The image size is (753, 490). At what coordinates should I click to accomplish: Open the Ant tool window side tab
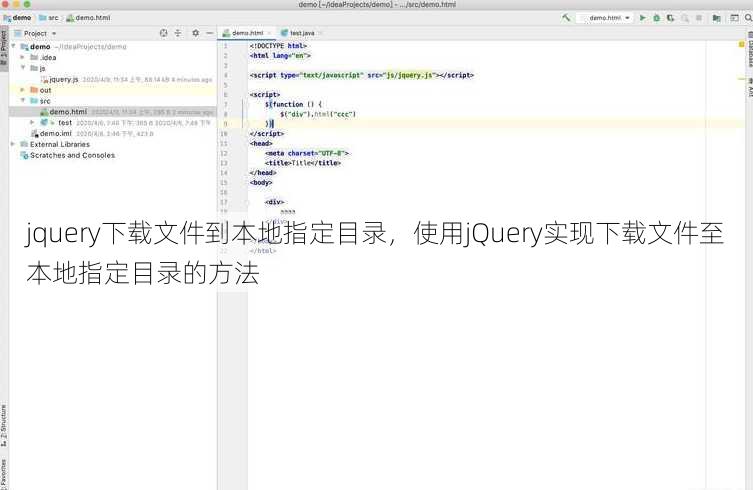click(749, 88)
